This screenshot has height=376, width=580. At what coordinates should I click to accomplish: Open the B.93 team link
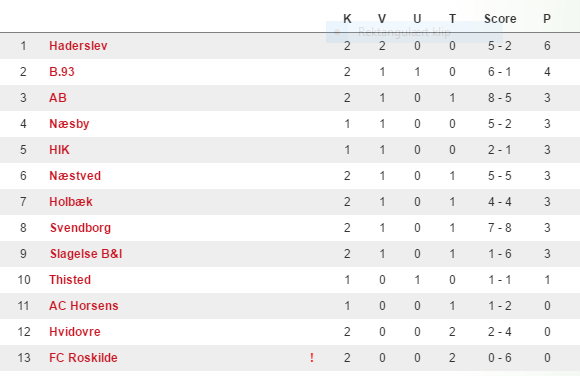pyautogui.click(x=62, y=72)
